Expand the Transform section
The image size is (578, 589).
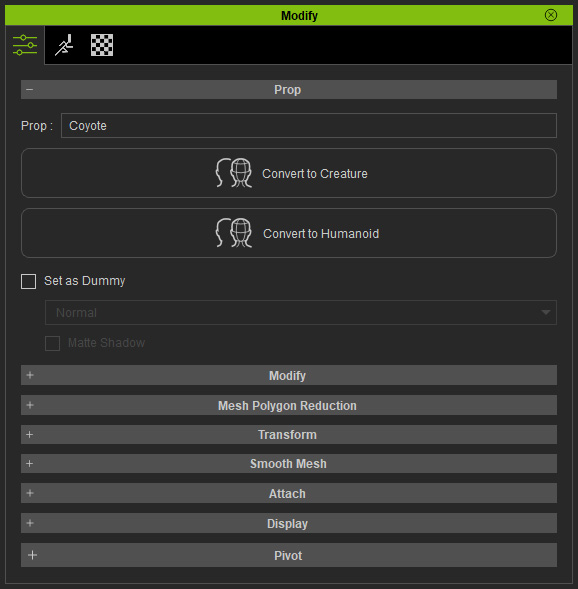pos(289,435)
